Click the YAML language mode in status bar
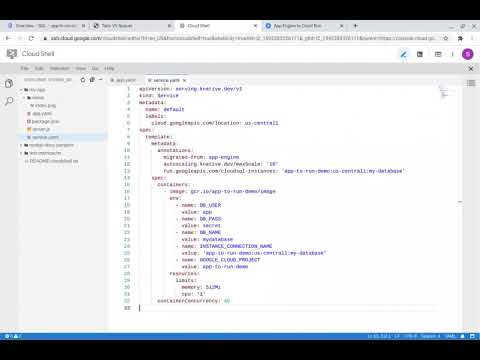The image size is (480, 360). (x=450, y=336)
